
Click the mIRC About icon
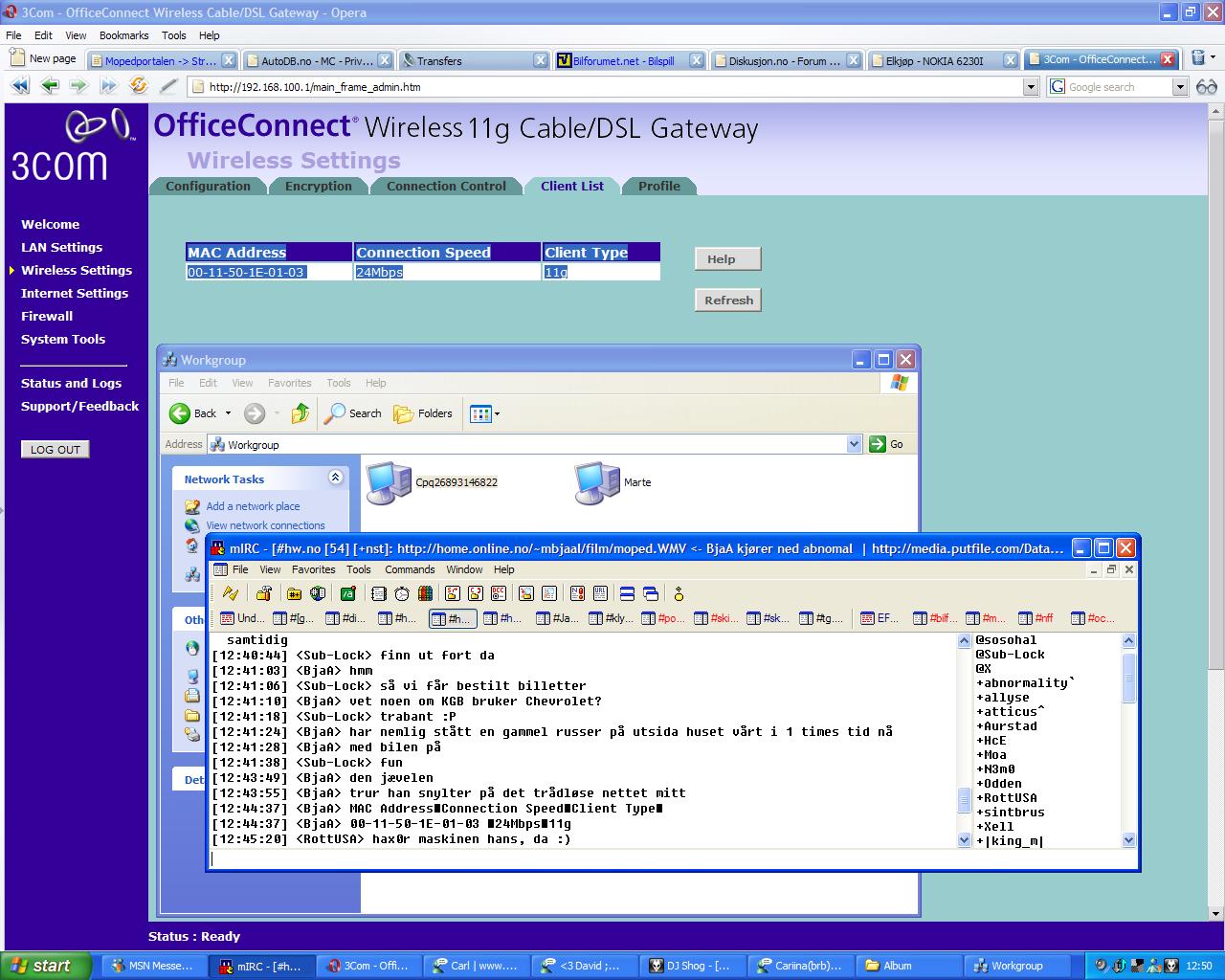[x=679, y=594]
